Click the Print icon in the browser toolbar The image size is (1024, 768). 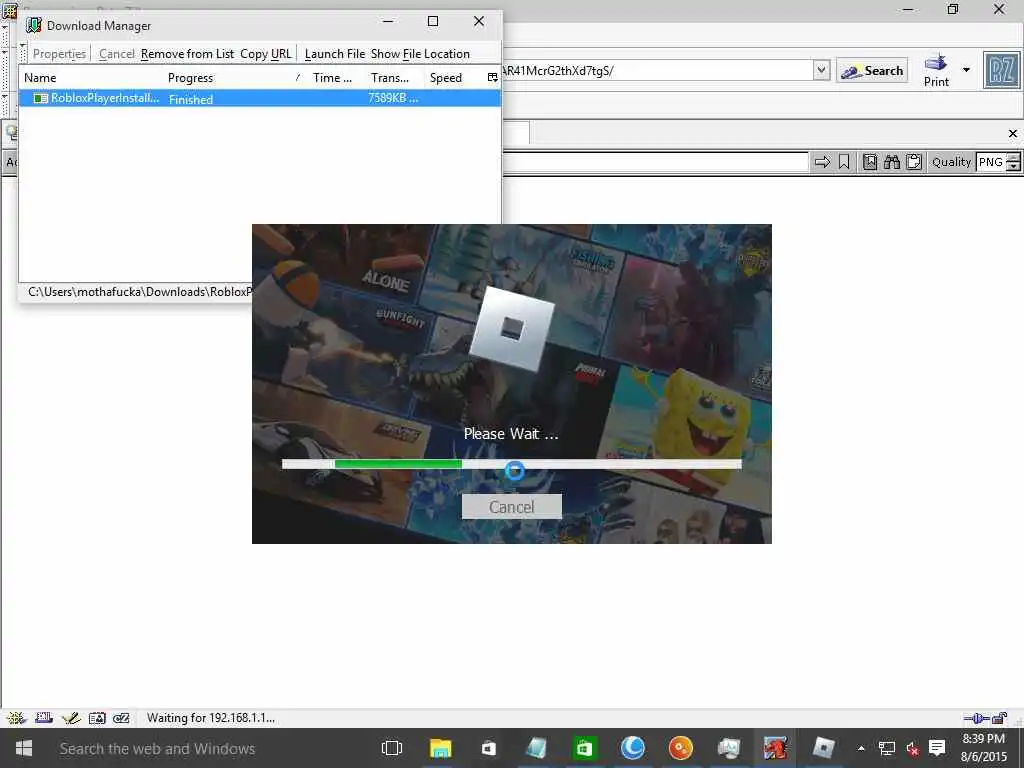(x=936, y=71)
